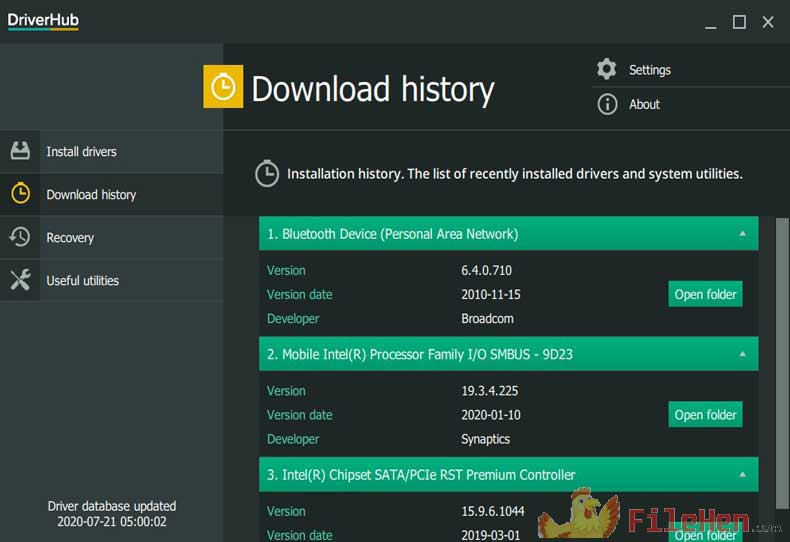Click the Recovery history-arrow icon
The image size is (790, 542).
tap(20, 237)
